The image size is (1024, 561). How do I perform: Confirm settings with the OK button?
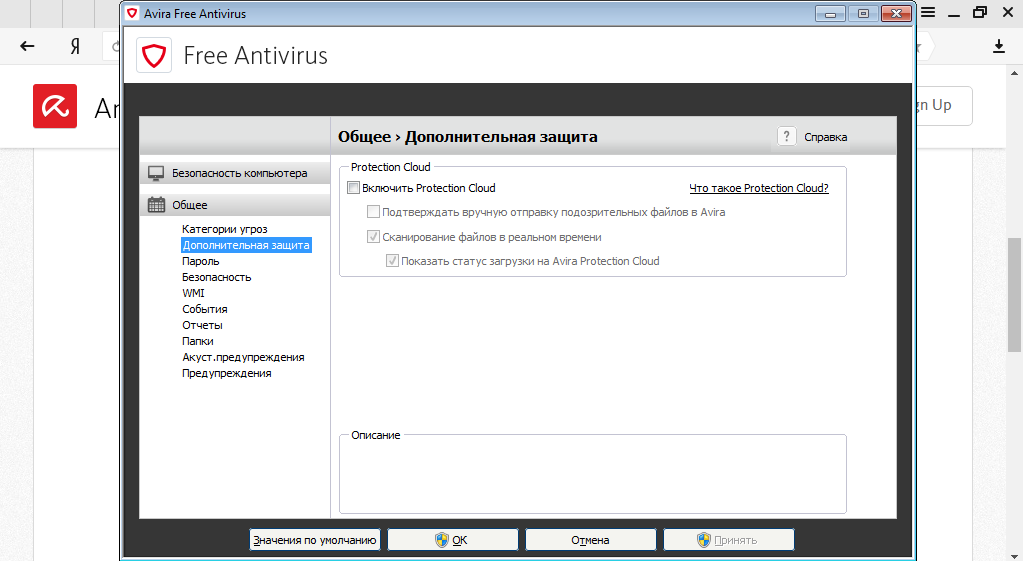[453, 540]
